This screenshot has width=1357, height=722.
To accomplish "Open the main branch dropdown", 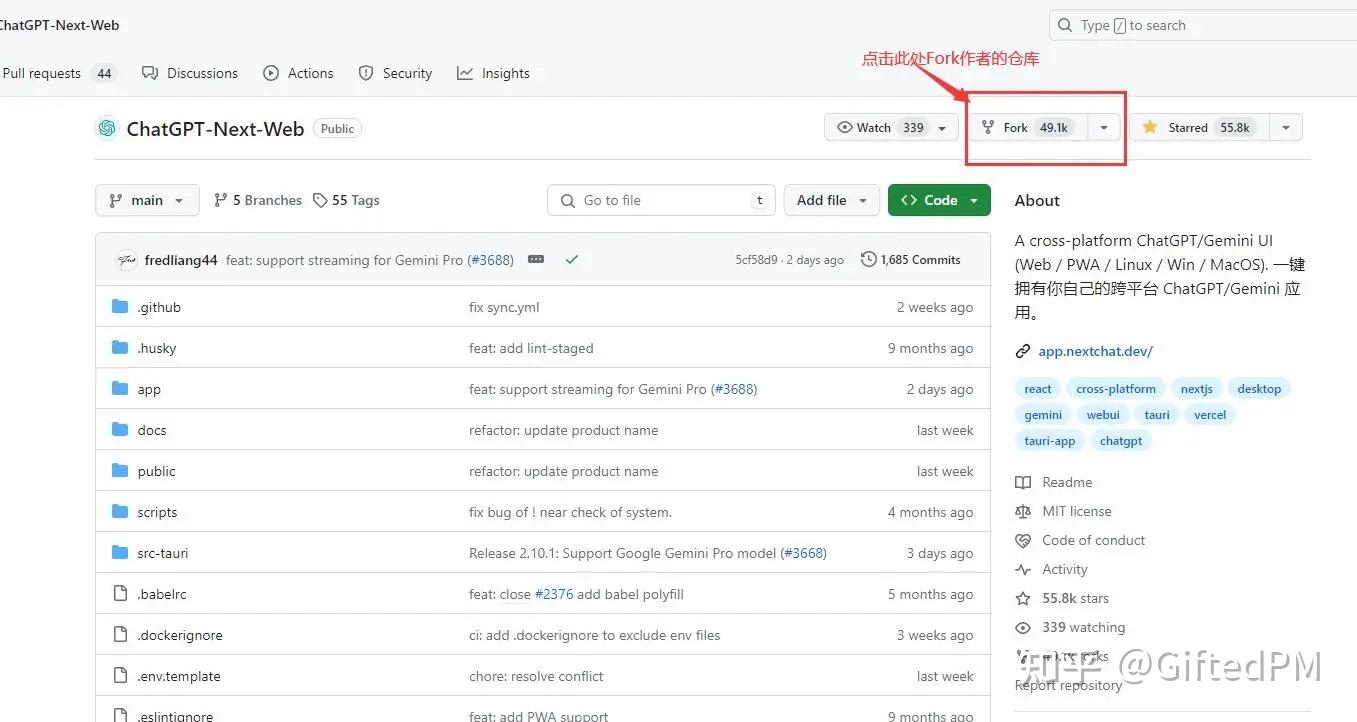I will coord(146,200).
